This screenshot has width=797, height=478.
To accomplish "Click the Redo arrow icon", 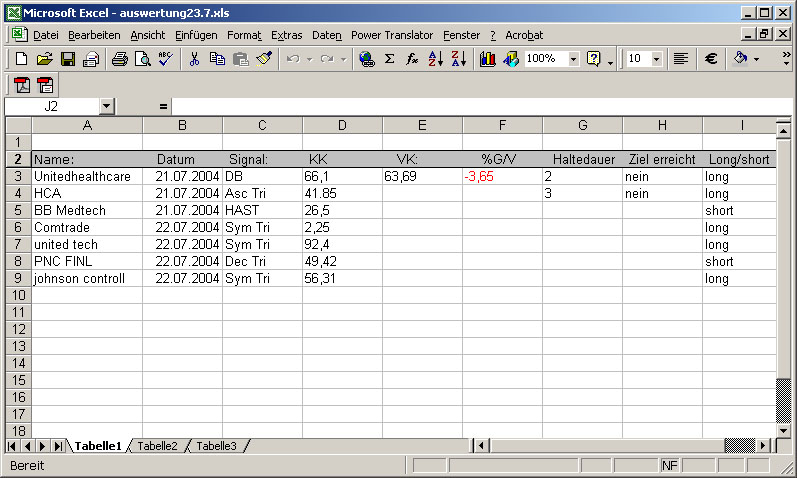I will tap(327, 59).
